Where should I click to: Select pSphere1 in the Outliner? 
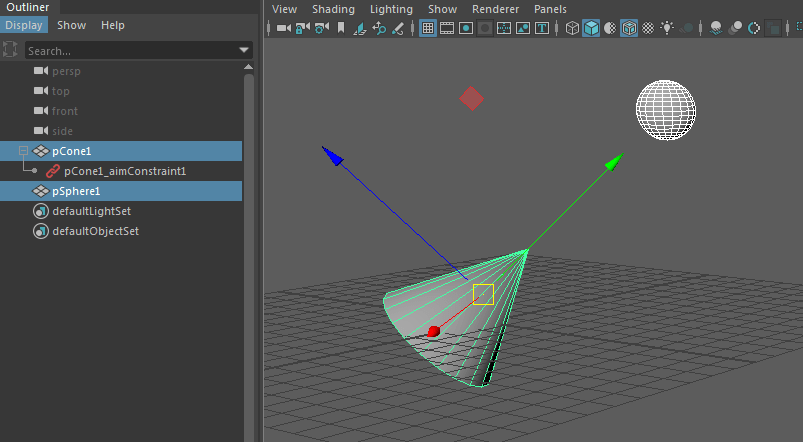(x=121, y=191)
